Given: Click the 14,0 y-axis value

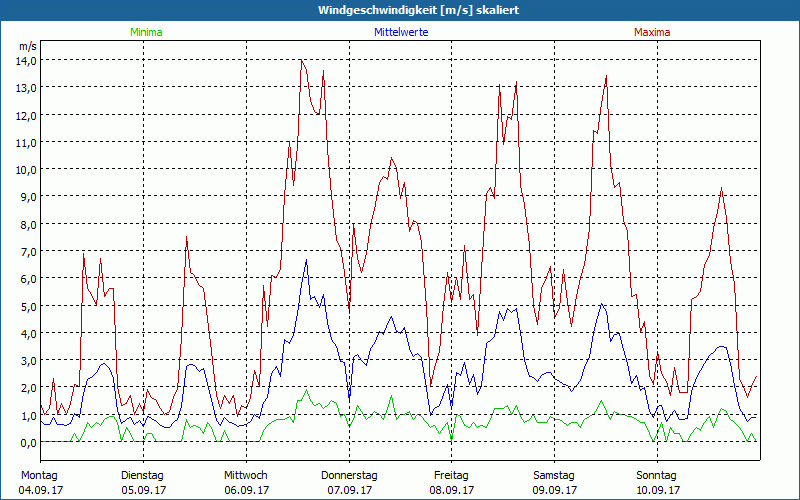Looking at the screenshot, I should coord(26,61).
